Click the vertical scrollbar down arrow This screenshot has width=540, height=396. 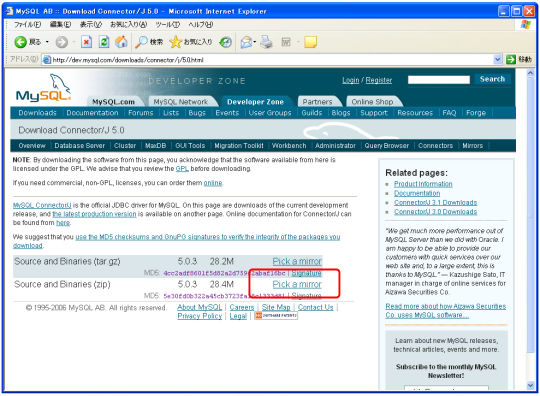(x=530, y=385)
